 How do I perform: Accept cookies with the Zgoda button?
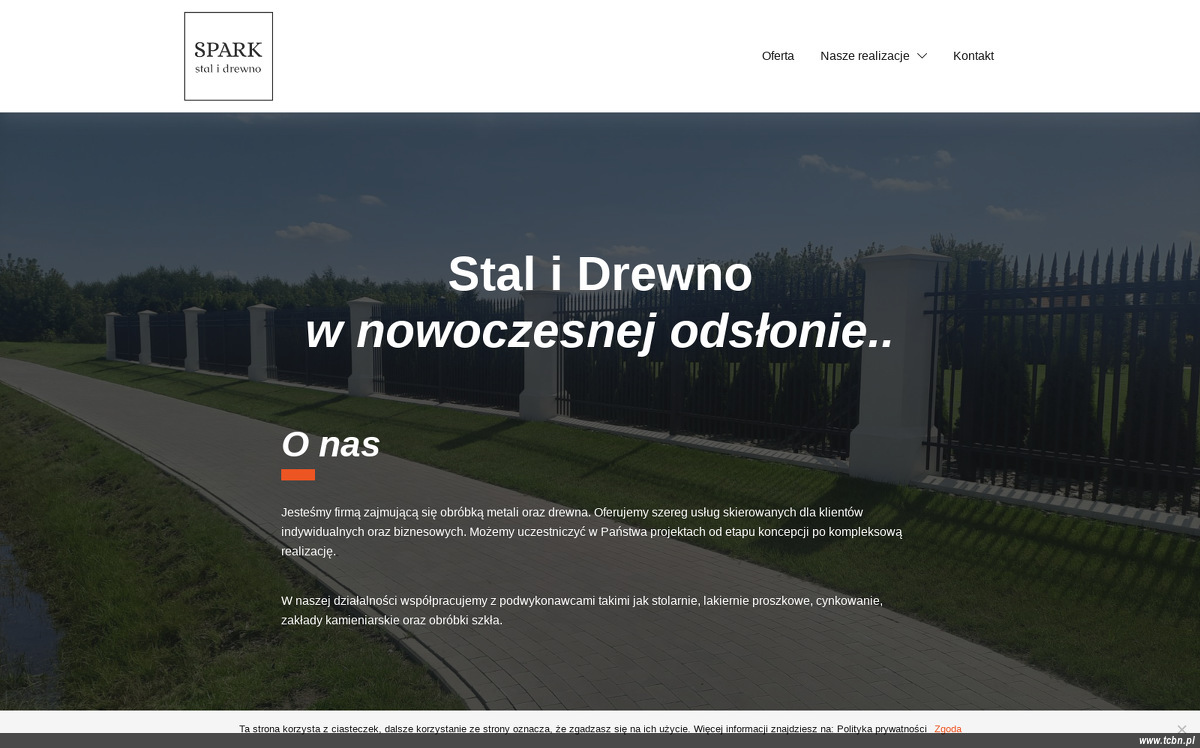point(948,729)
